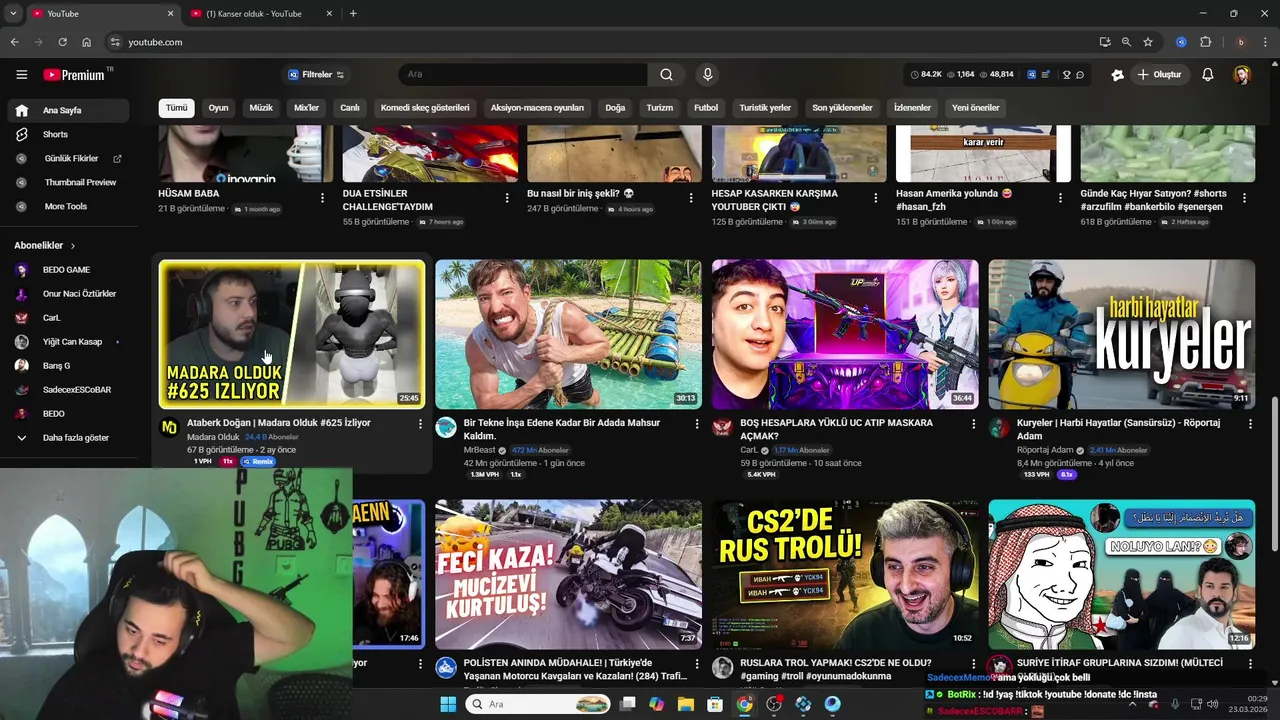This screenshot has height=720, width=1280.
Task: Open the account avatar menu
Action: tap(1242, 75)
